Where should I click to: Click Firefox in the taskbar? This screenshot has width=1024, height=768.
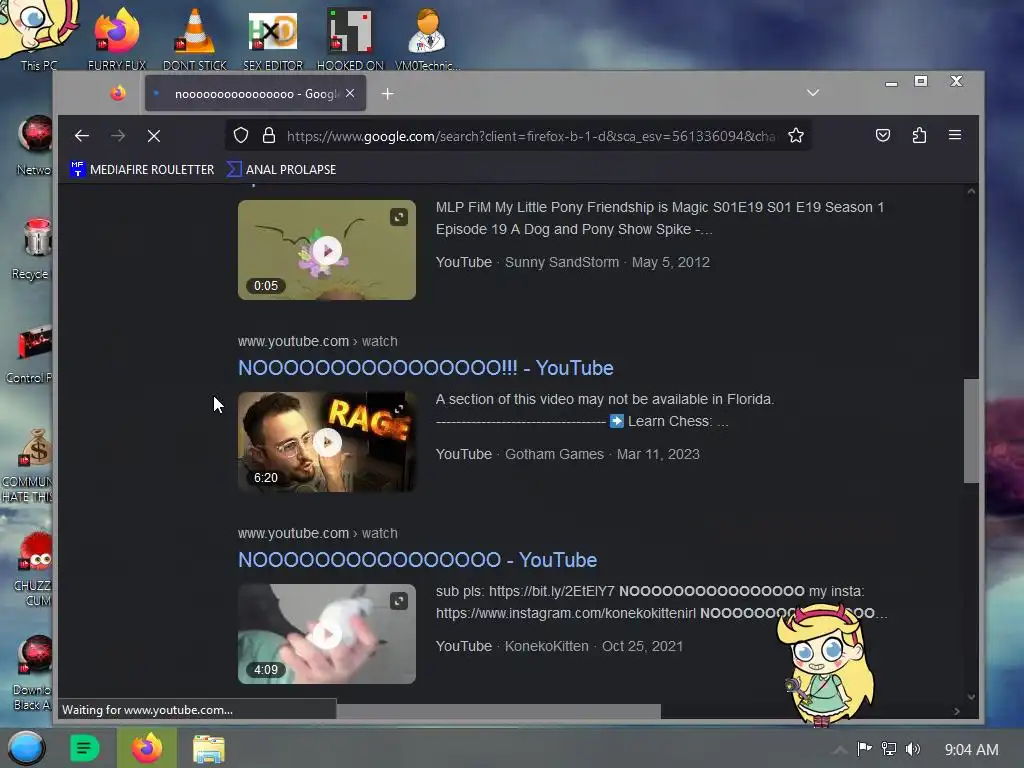[x=147, y=748]
